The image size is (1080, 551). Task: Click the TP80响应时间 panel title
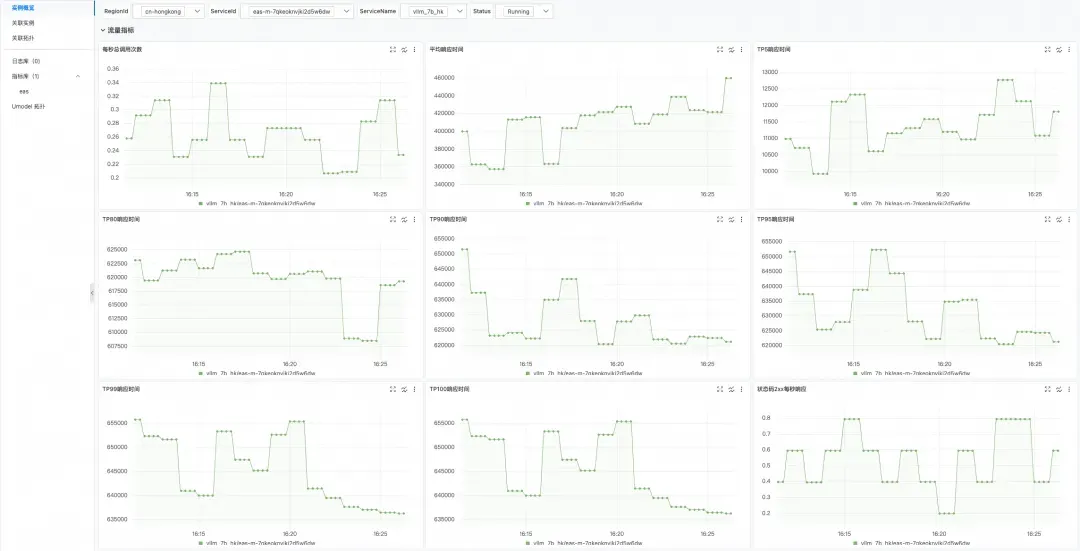tap(121, 219)
